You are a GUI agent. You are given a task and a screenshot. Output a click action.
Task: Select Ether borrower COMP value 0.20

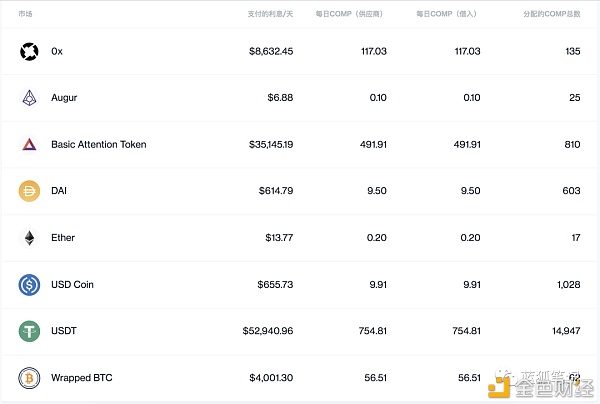(471, 238)
